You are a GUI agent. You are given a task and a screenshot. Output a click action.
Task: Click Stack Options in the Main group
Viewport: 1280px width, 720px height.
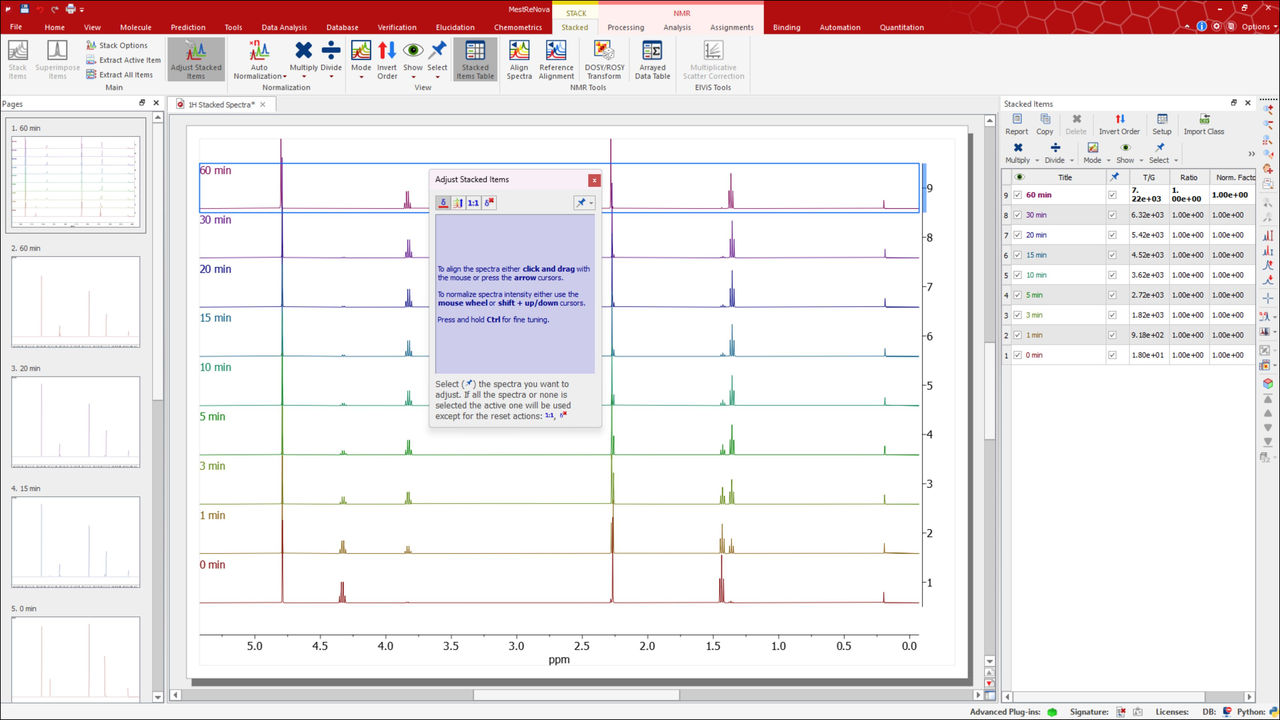point(116,45)
